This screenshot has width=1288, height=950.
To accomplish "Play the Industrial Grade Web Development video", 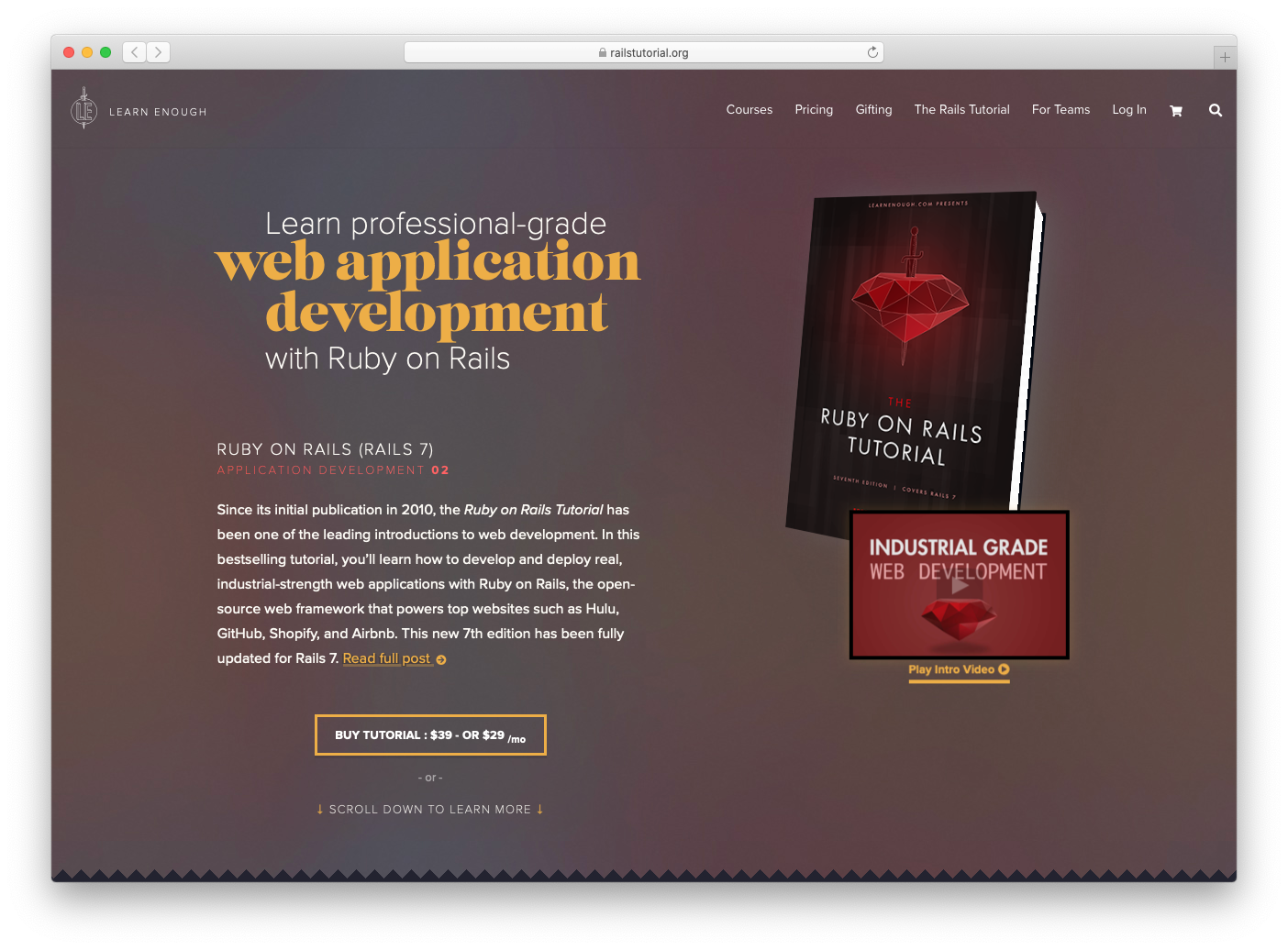I will (960, 585).
